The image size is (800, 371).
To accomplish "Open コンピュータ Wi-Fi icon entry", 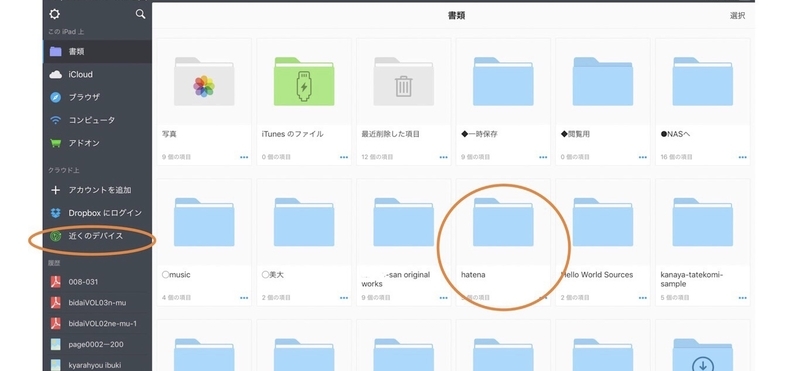I will (97, 120).
